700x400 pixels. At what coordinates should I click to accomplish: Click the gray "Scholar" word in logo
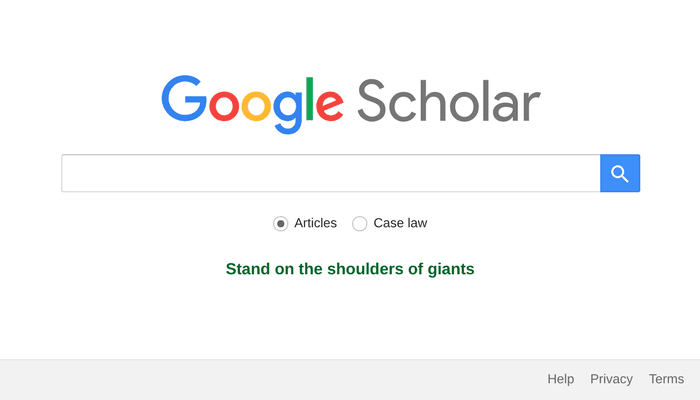448,102
